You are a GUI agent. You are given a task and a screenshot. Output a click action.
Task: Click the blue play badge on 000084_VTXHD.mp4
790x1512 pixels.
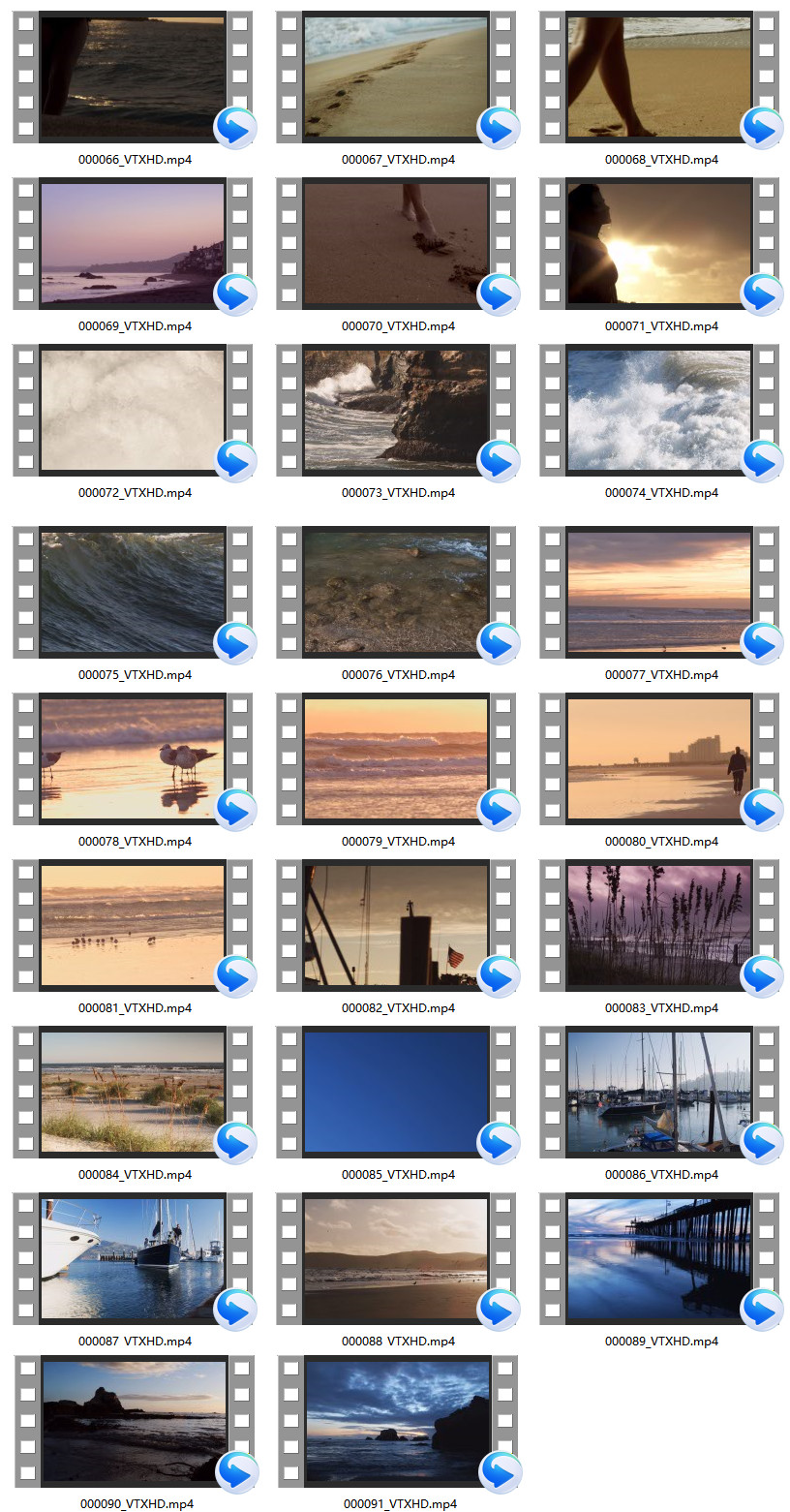tap(235, 1143)
